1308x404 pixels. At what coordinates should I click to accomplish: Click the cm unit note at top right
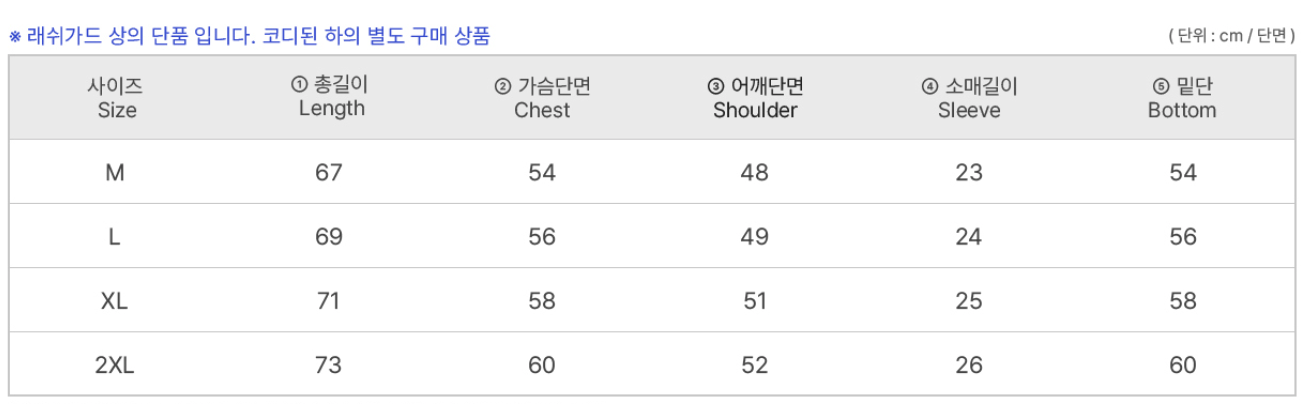tap(1230, 37)
